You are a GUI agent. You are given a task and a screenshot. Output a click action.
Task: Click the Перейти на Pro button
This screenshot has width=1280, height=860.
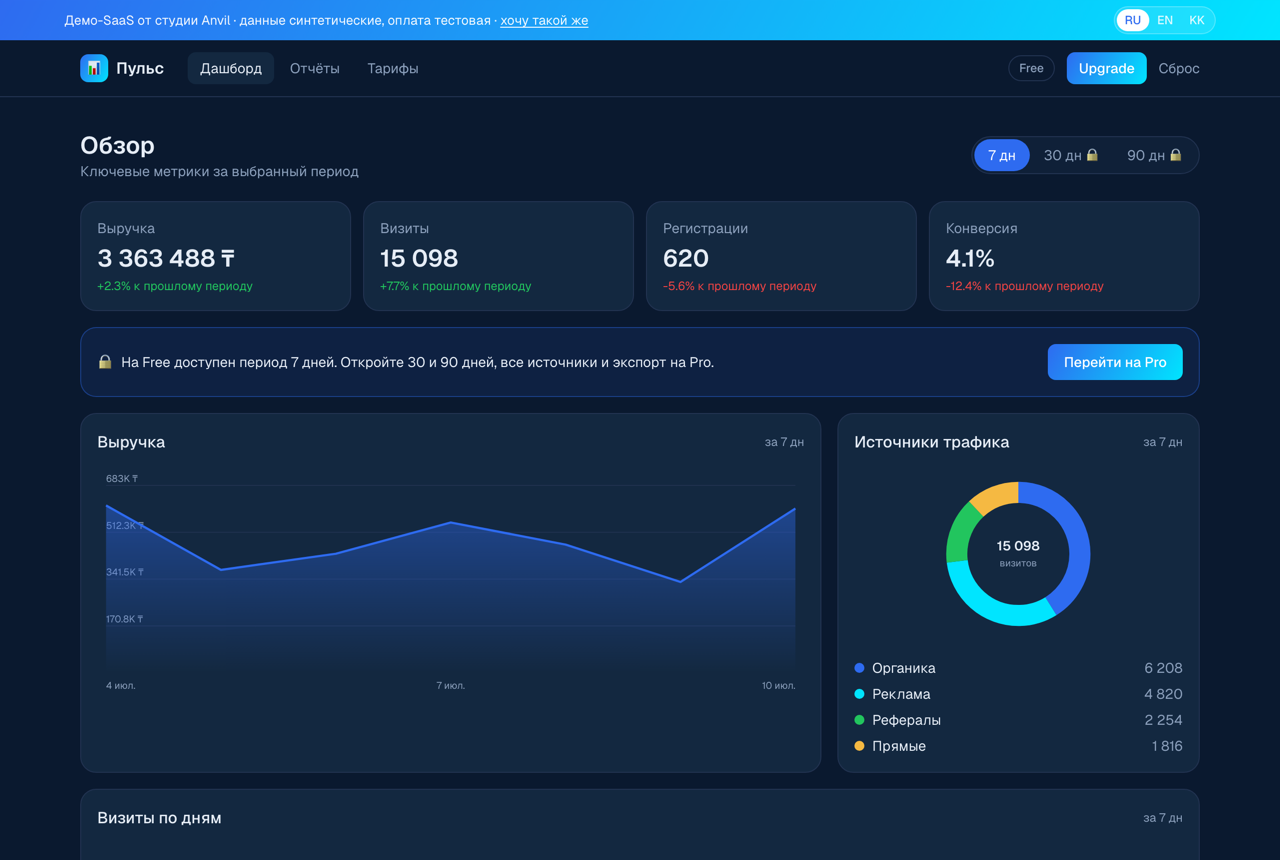point(1115,362)
